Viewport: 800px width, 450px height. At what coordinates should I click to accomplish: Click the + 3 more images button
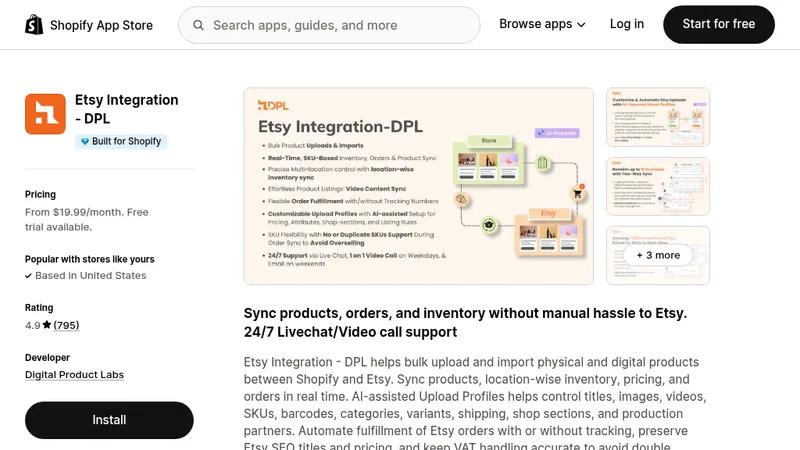(658, 255)
